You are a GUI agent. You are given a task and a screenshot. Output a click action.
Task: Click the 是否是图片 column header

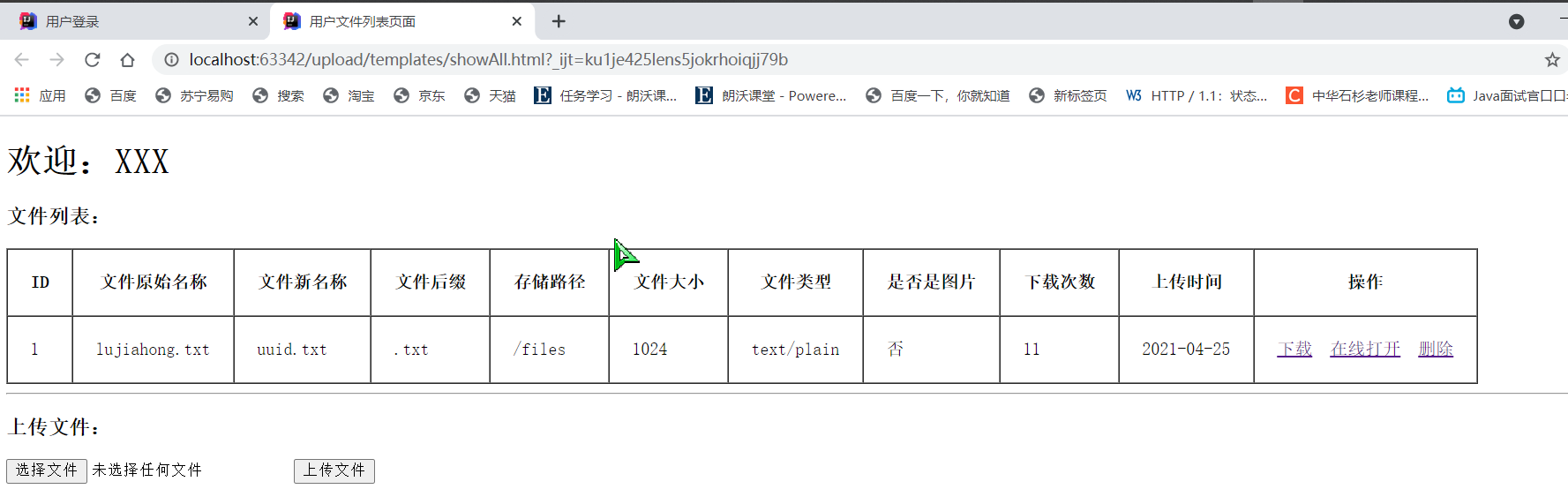point(931,282)
